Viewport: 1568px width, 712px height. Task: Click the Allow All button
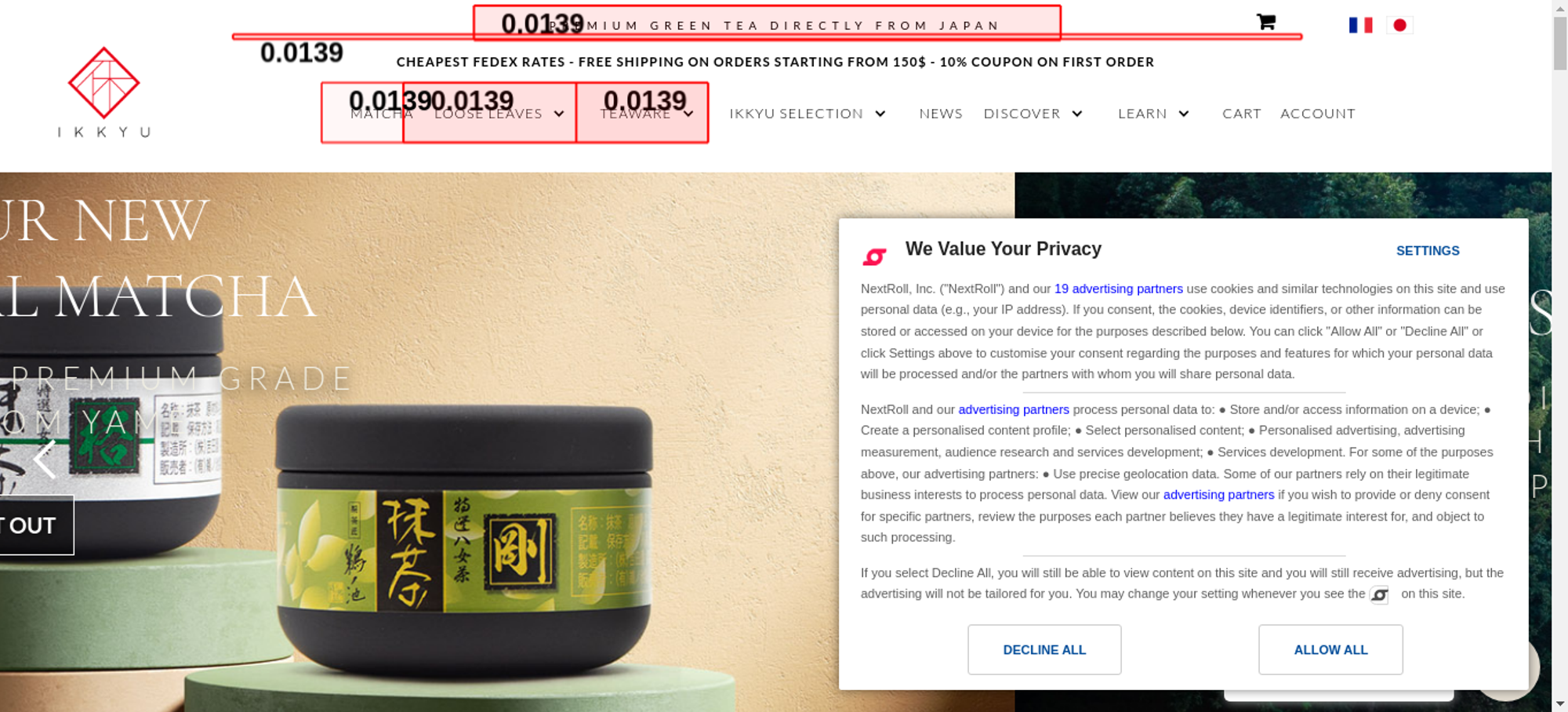pos(1330,649)
